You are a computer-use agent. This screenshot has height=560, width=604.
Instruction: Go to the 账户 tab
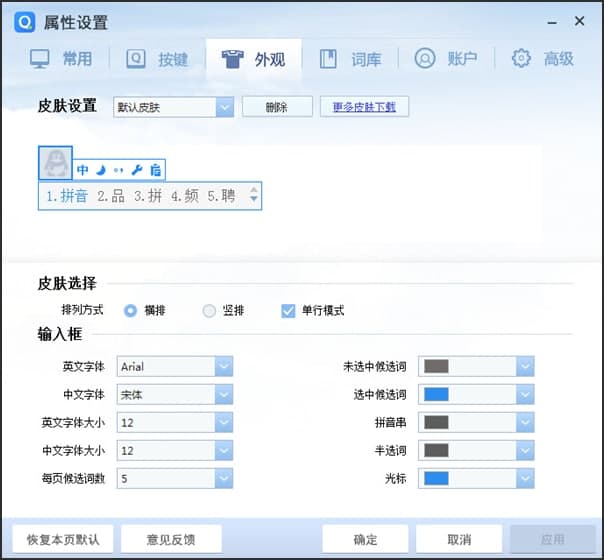click(446, 59)
